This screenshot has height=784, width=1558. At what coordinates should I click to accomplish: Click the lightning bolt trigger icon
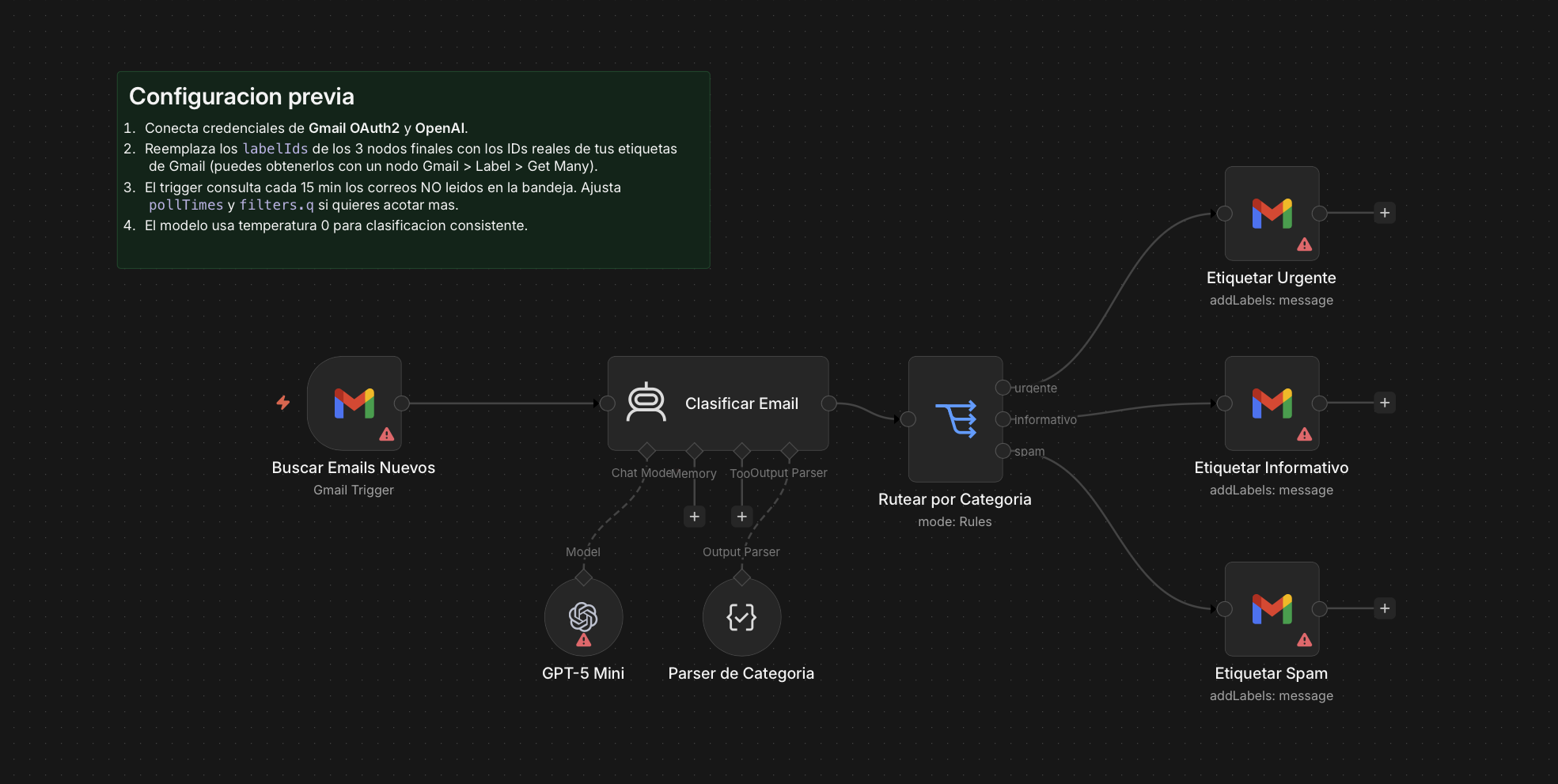[282, 403]
